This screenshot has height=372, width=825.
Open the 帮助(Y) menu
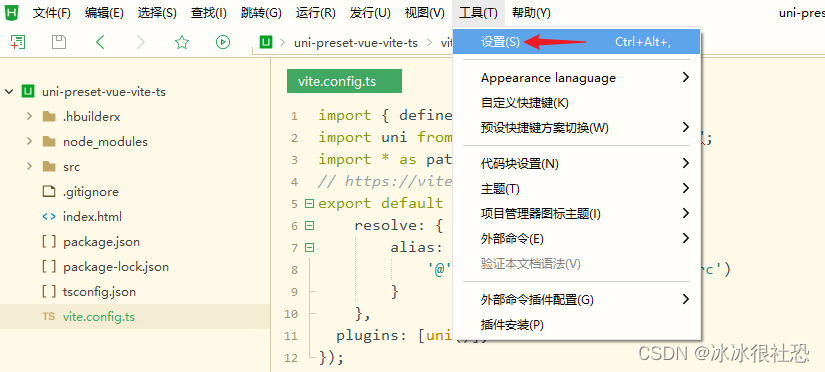pos(531,13)
